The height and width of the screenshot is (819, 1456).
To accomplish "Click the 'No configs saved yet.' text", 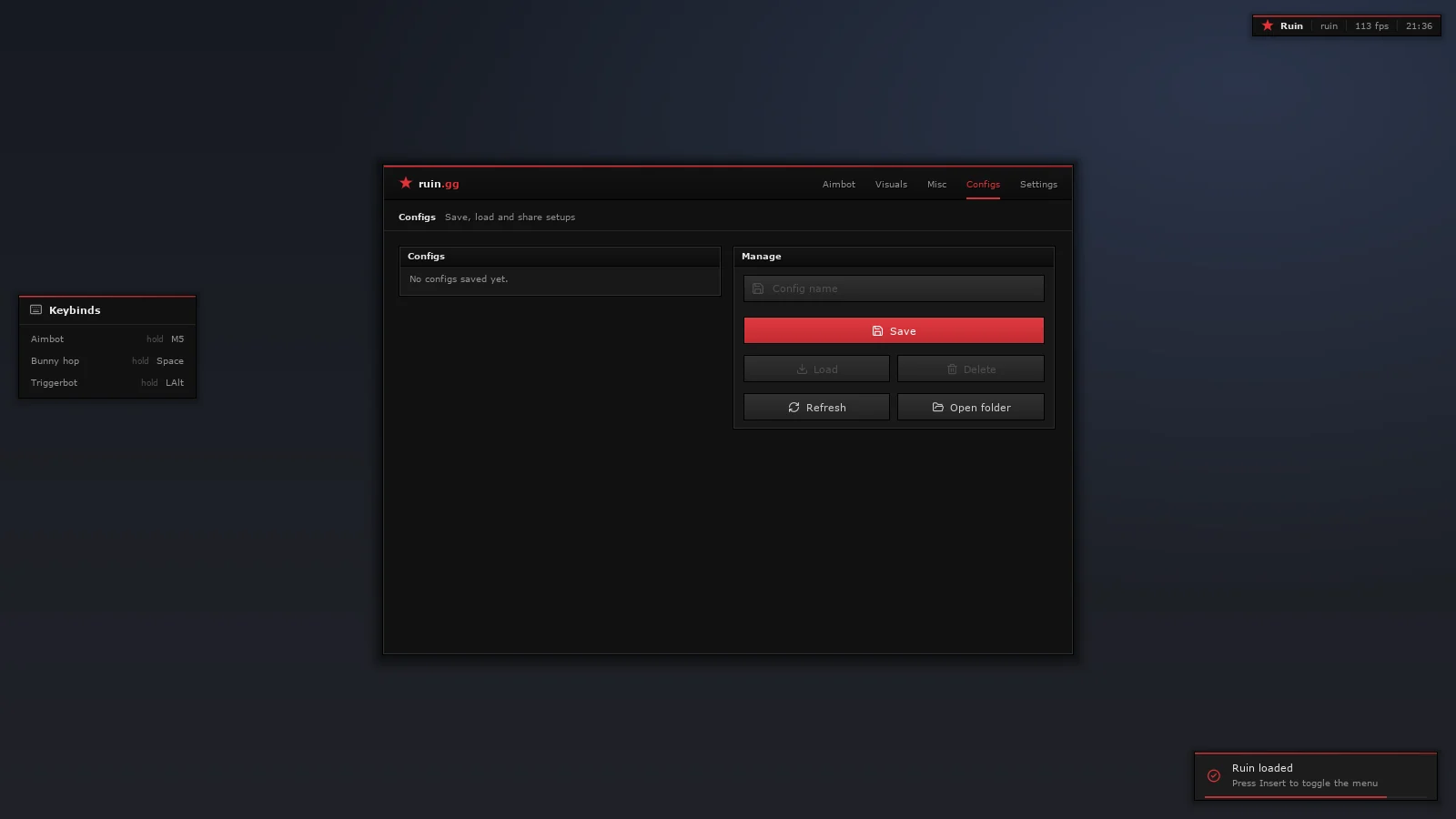I will coord(459,279).
